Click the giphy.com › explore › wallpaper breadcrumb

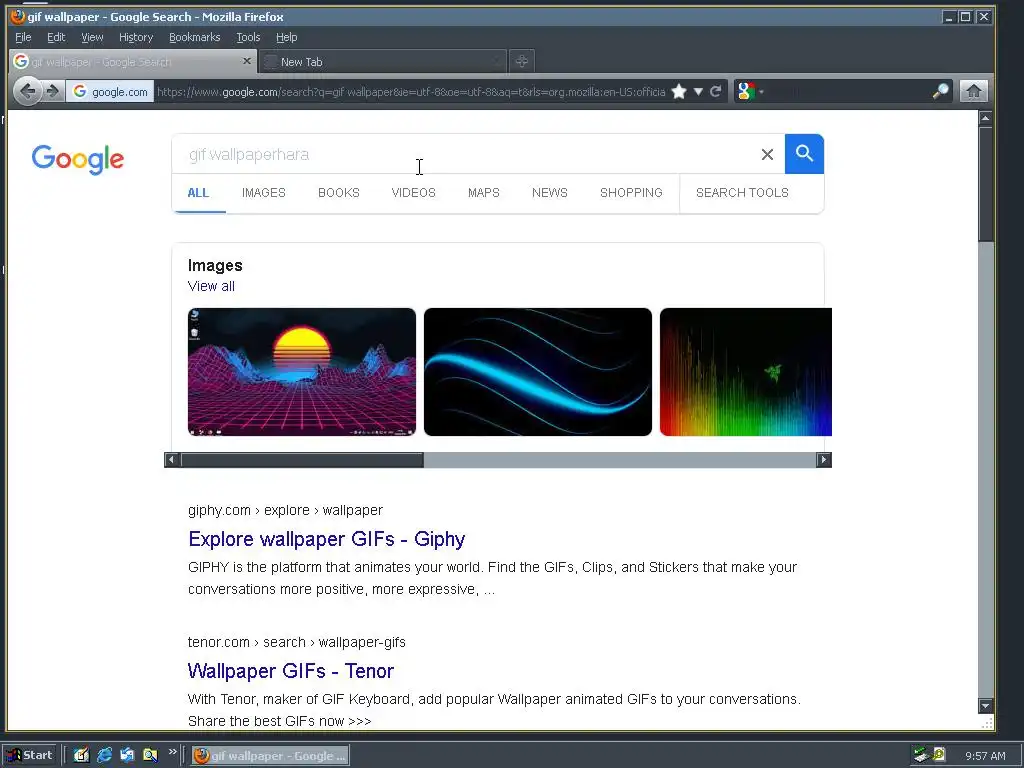(x=285, y=510)
